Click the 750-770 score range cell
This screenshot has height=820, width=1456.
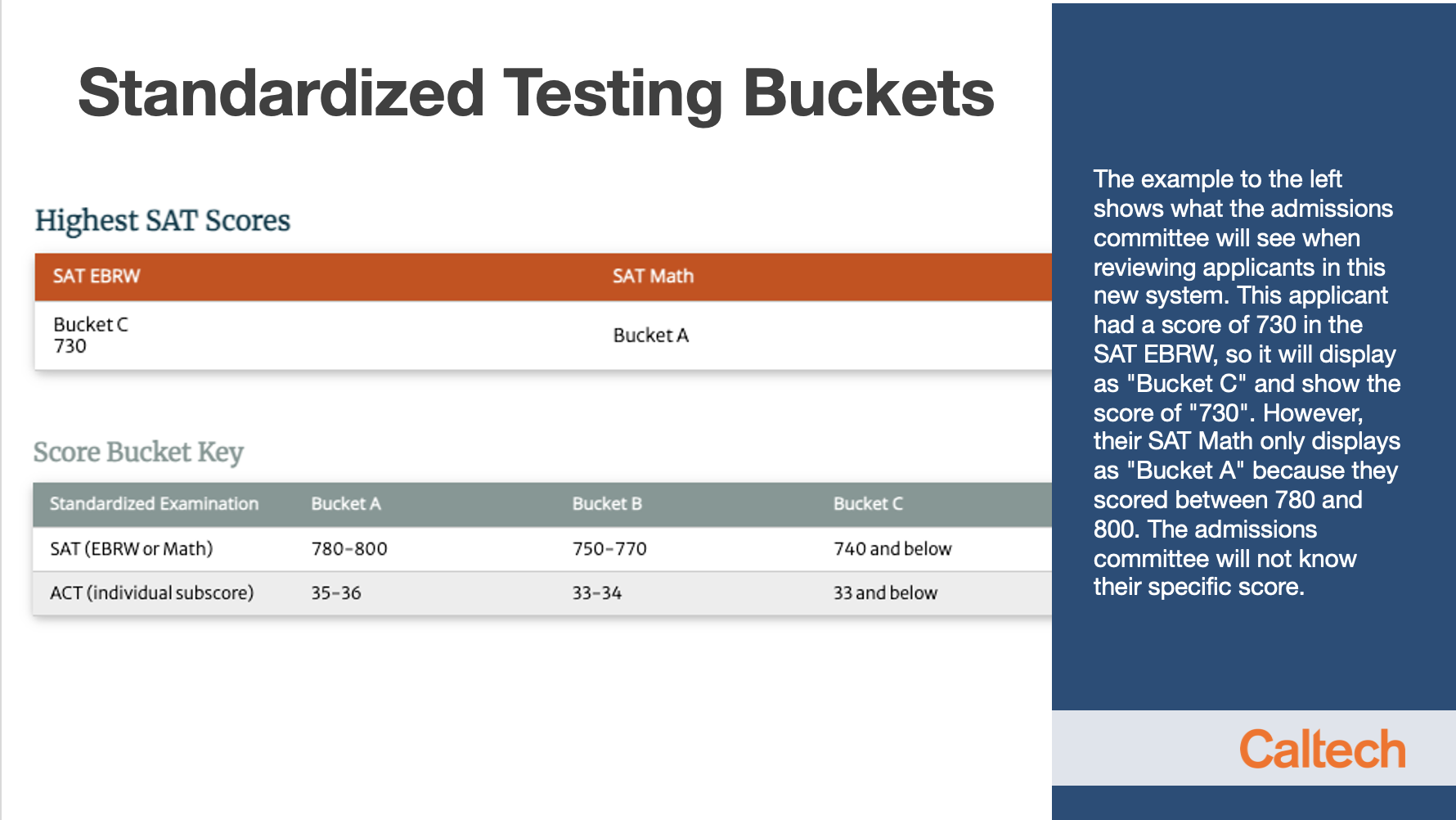[609, 549]
